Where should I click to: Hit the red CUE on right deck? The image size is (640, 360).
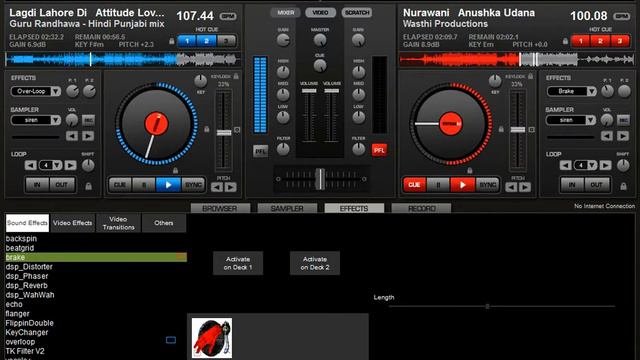coord(414,185)
